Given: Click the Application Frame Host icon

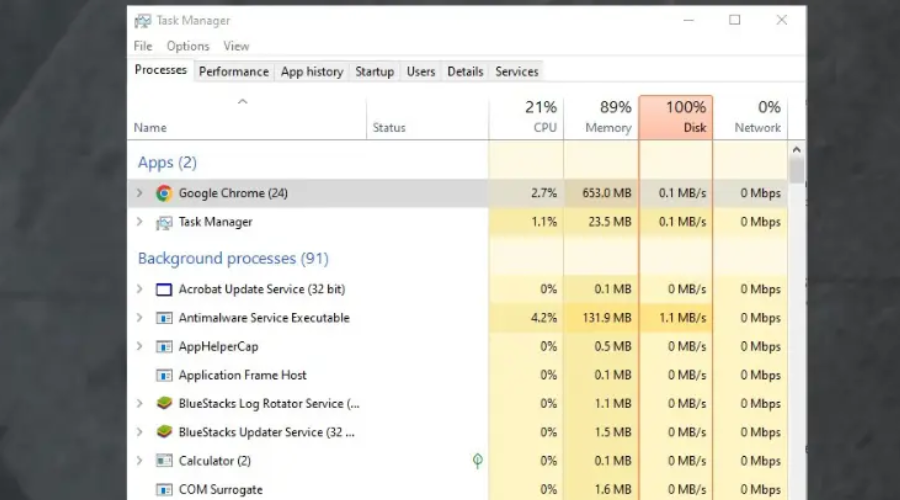Looking at the screenshot, I should pyautogui.click(x=164, y=376).
